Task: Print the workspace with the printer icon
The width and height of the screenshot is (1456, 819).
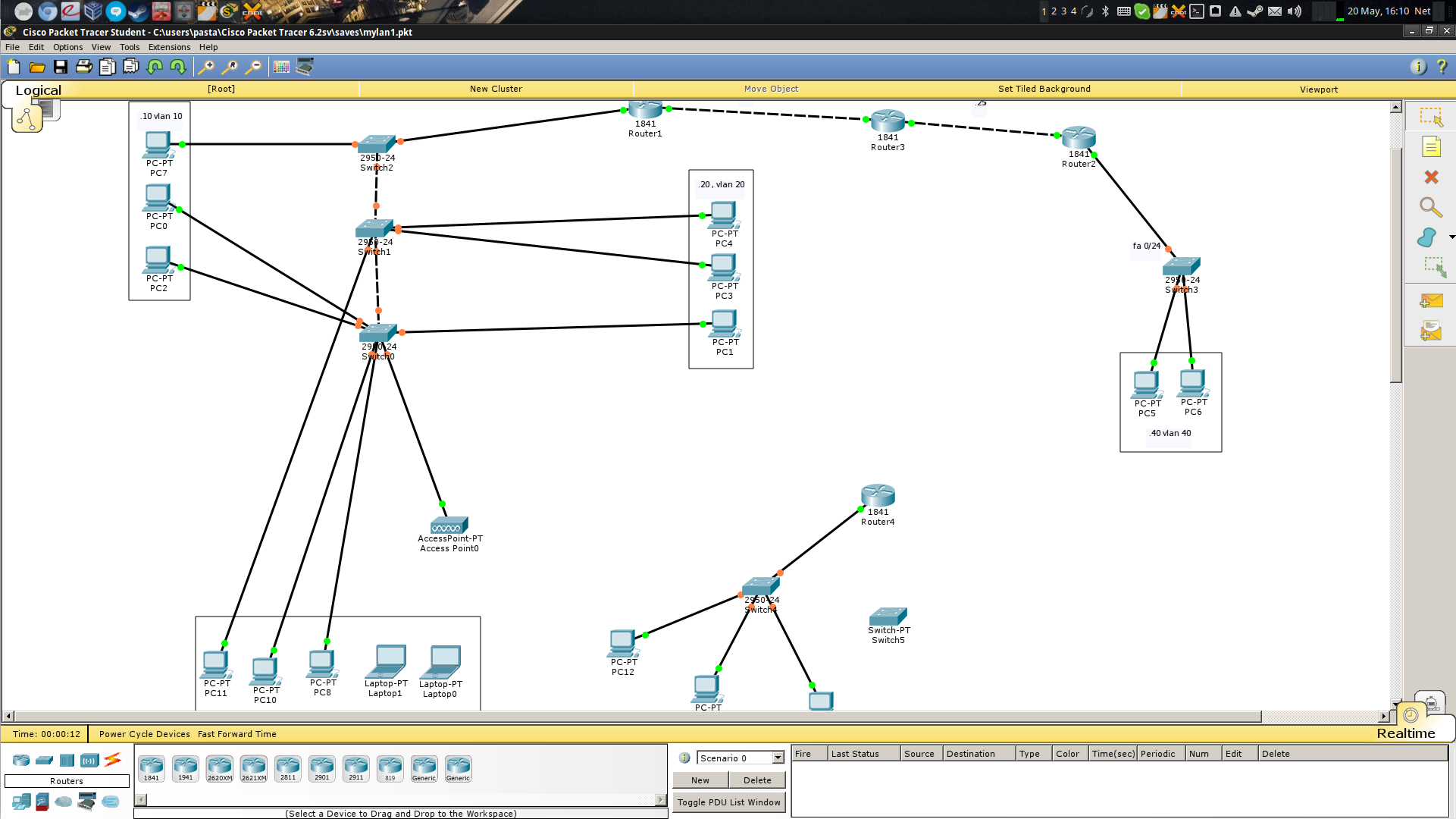Action: coord(84,67)
